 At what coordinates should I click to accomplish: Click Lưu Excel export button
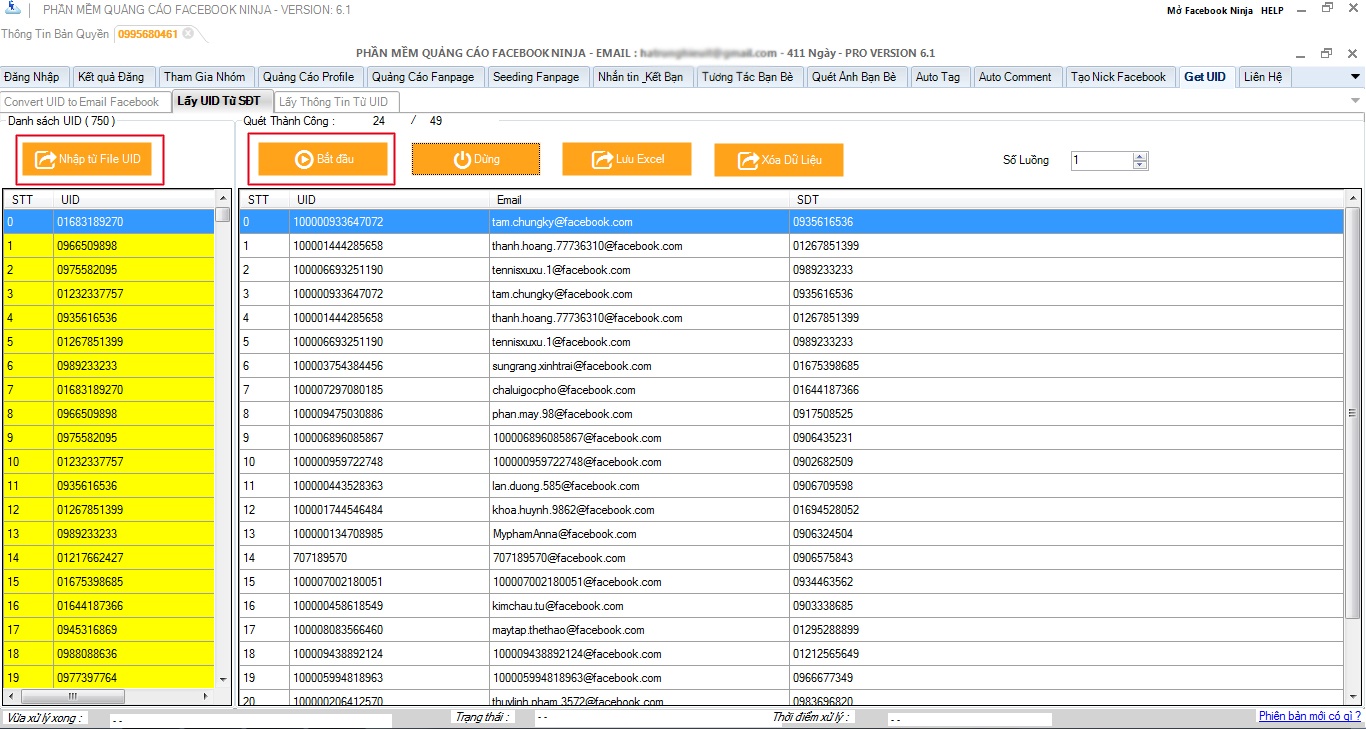click(627, 159)
